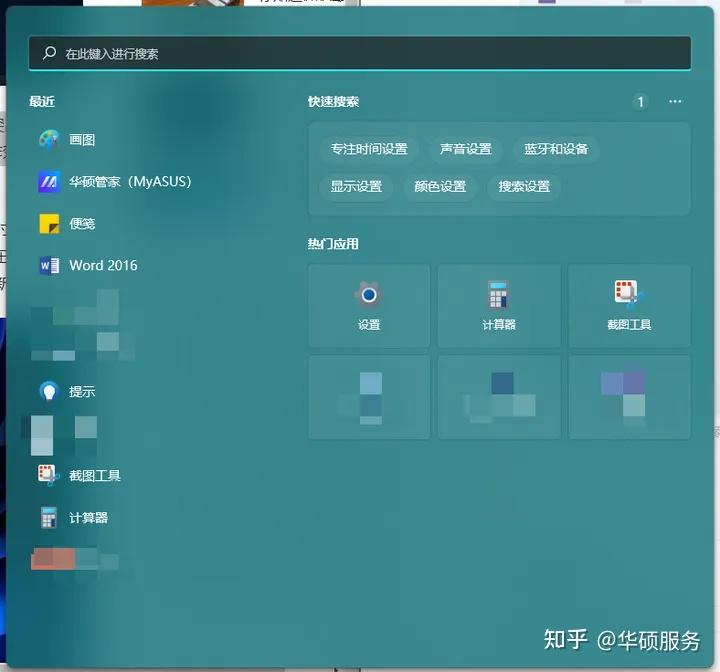Viewport: 720px width, 672px height.
Task: Open the three-dot more options menu
Action: pyautogui.click(x=675, y=102)
